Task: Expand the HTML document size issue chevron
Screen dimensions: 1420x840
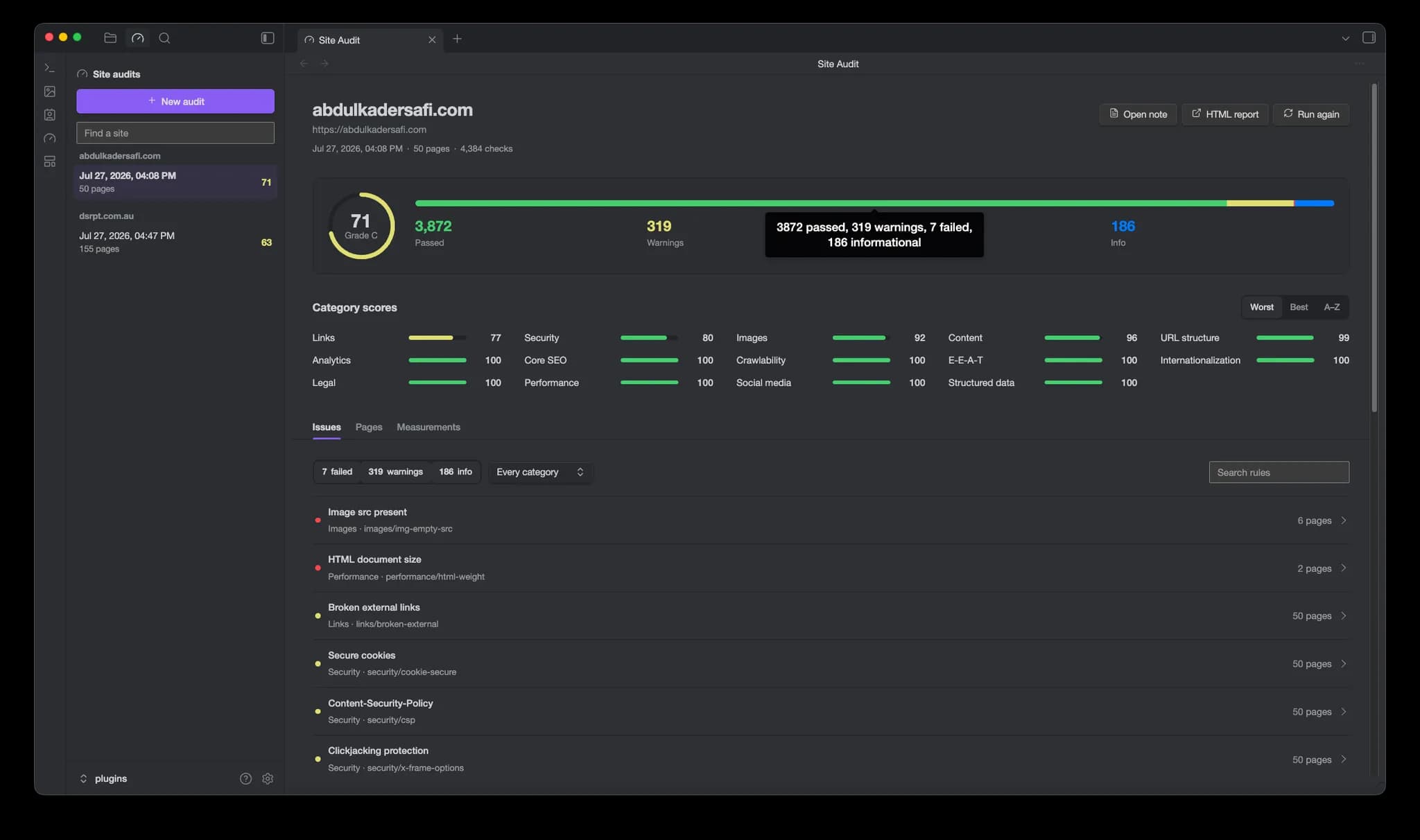Action: click(x=1343, y=568)
